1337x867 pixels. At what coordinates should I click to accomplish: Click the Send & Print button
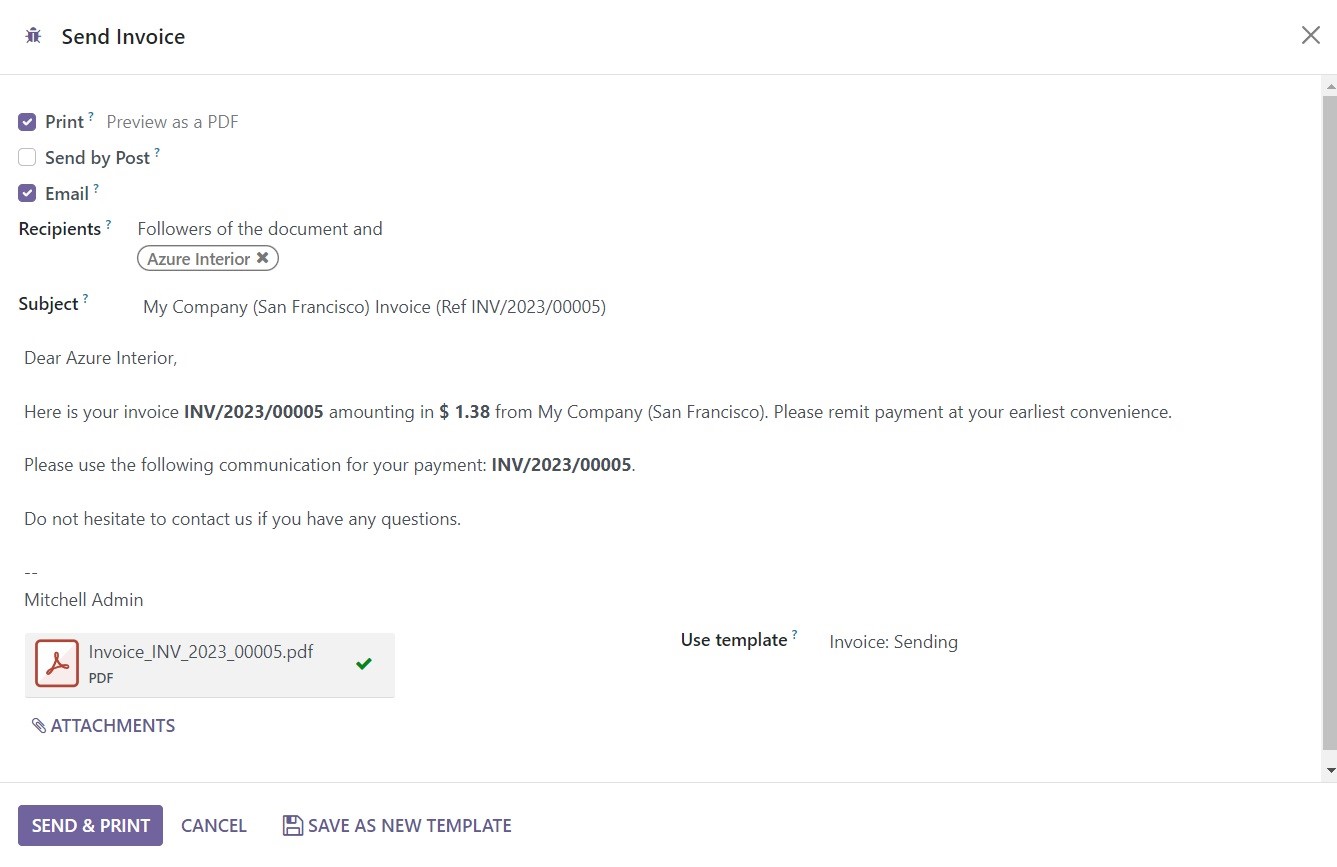pyautogui.click(x=90, y=826)
